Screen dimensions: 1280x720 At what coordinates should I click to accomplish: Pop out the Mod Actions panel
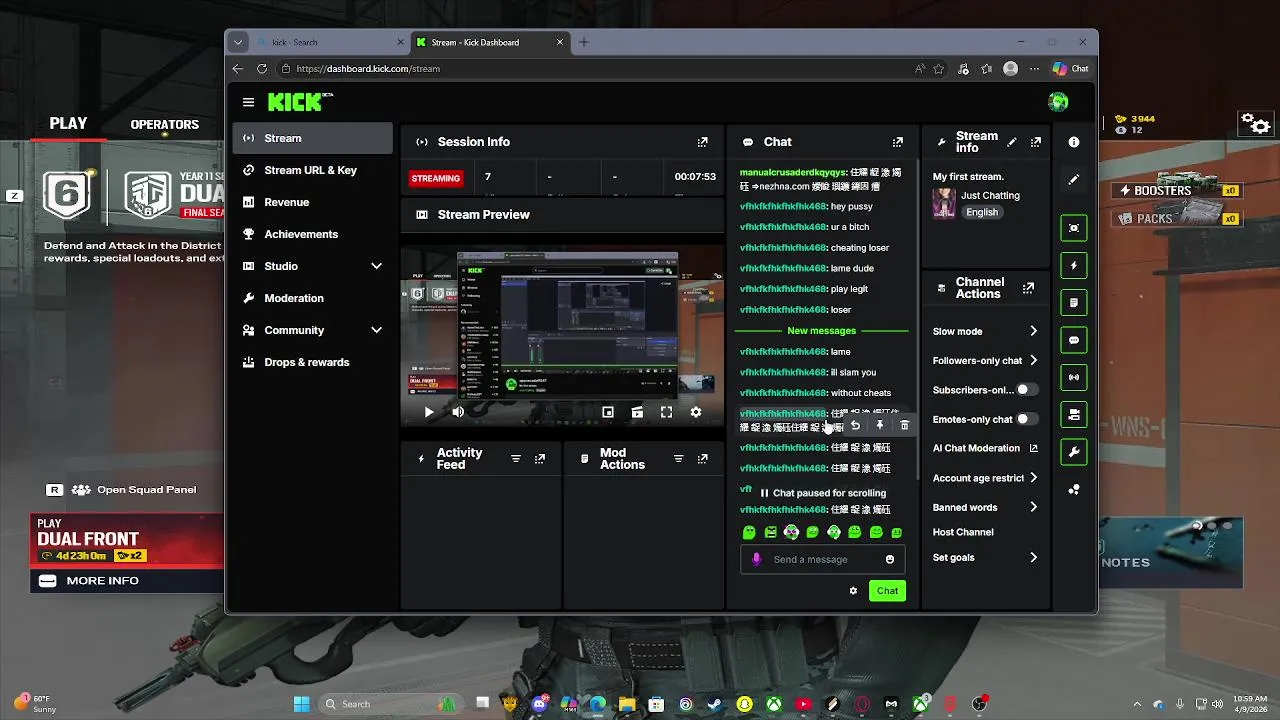703,459
